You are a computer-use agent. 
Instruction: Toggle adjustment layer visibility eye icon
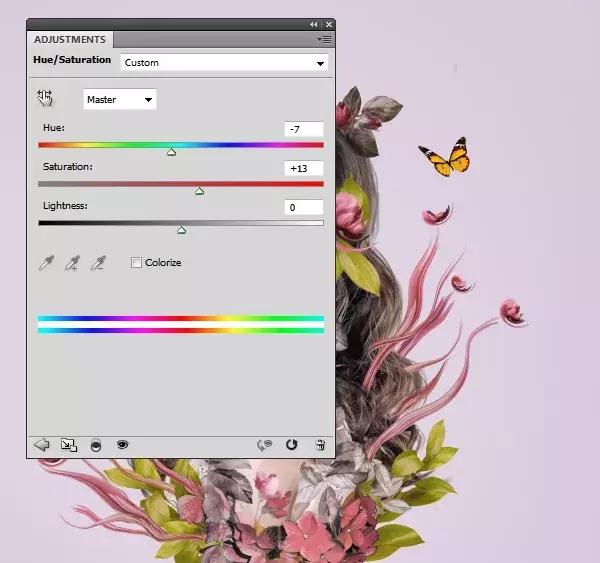click(122, 444)
